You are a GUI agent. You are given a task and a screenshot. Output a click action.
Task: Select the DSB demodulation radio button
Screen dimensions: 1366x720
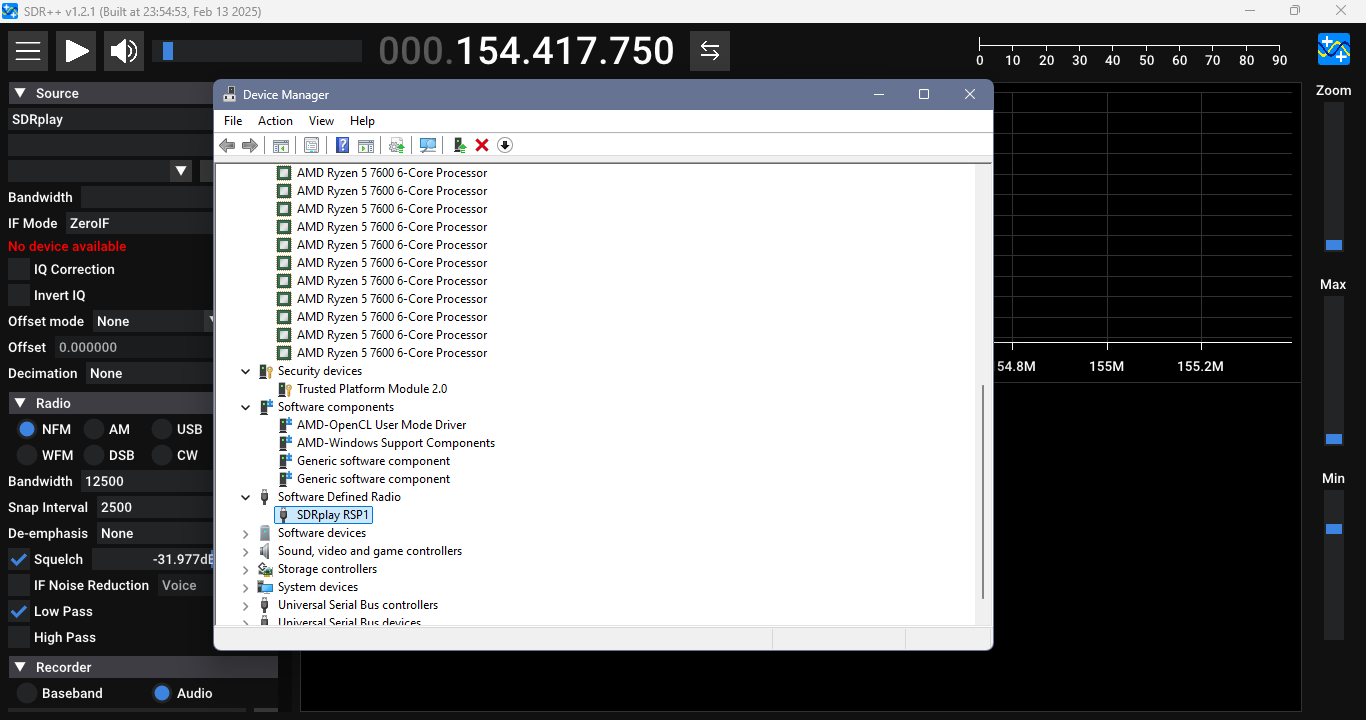pos(93,455)
